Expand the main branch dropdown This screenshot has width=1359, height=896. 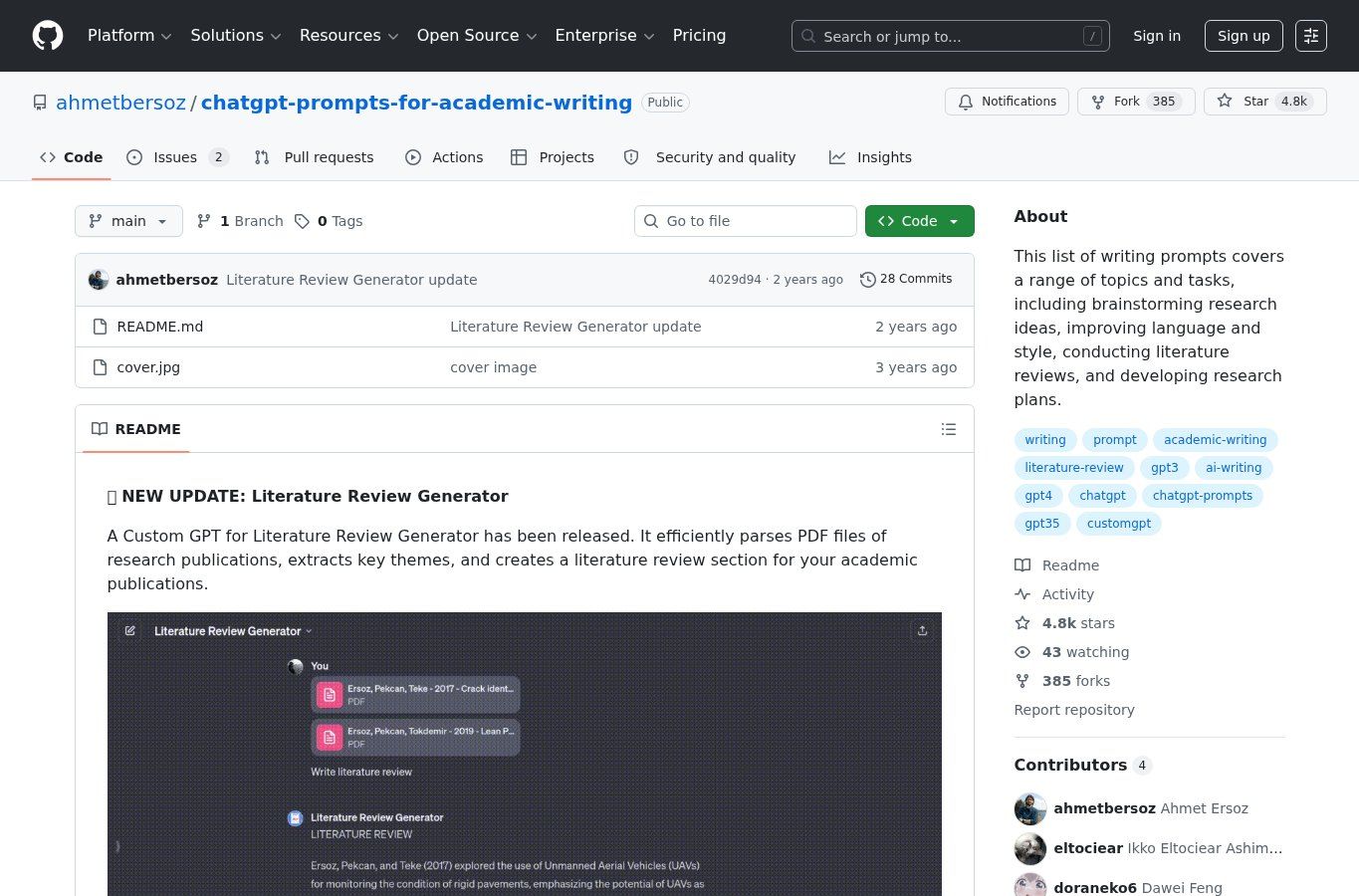coord(128,221)
